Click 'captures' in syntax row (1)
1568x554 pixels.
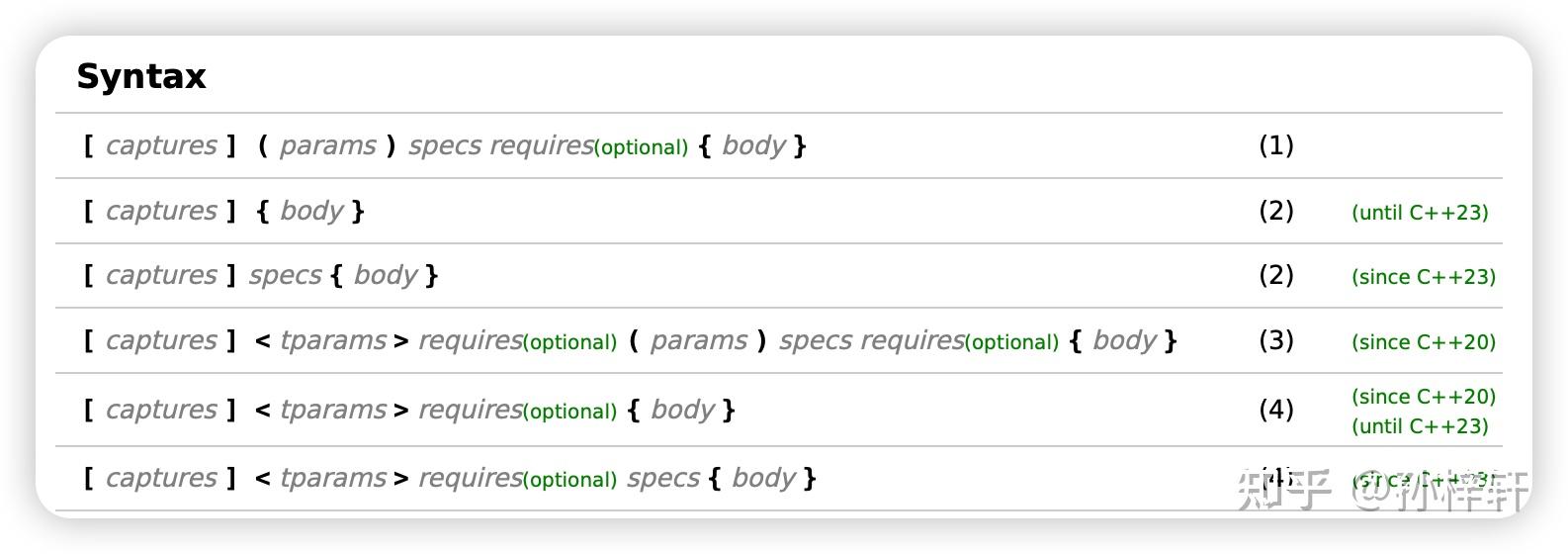[x=161, y=145]
